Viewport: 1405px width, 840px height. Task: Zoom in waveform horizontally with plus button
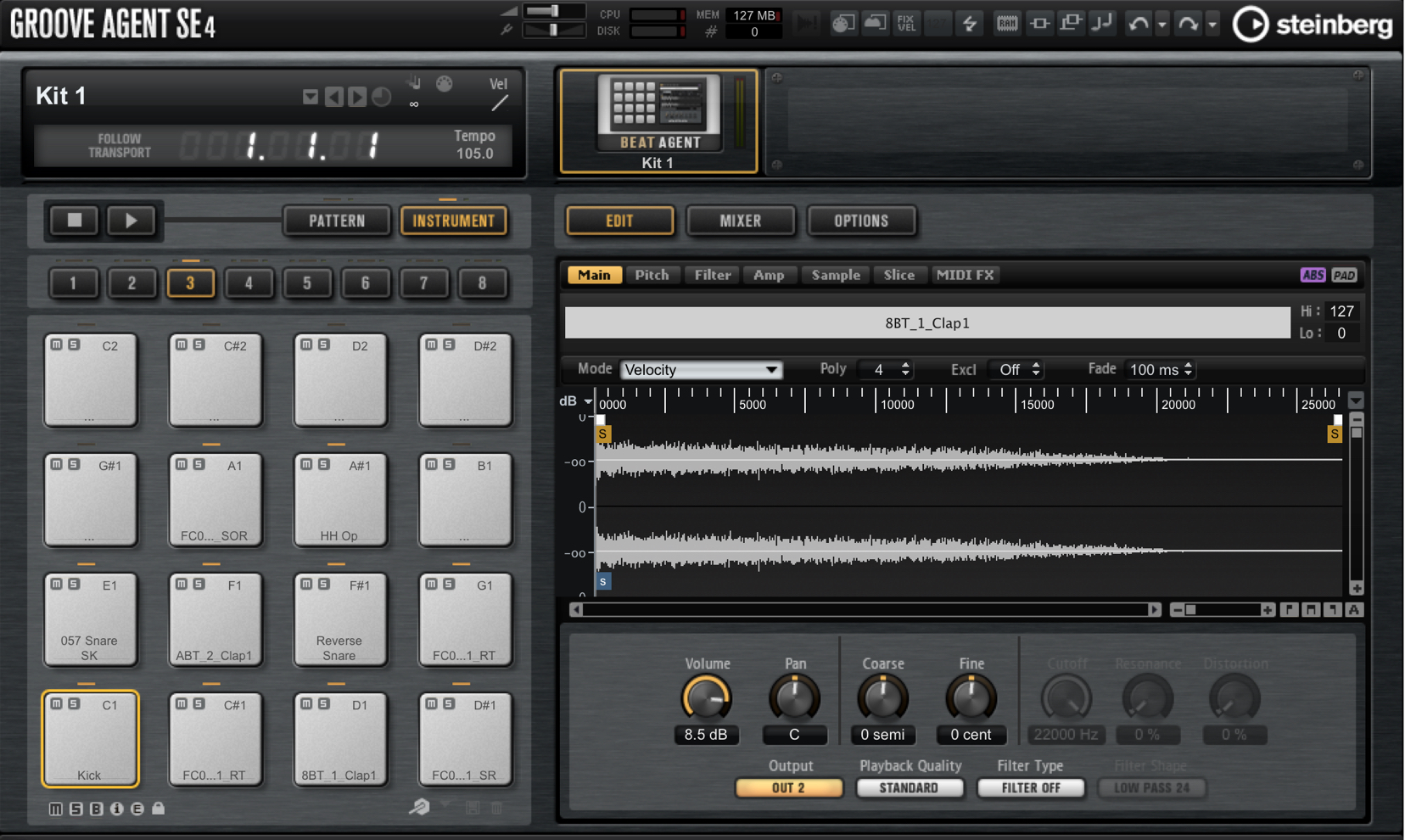1267,610
